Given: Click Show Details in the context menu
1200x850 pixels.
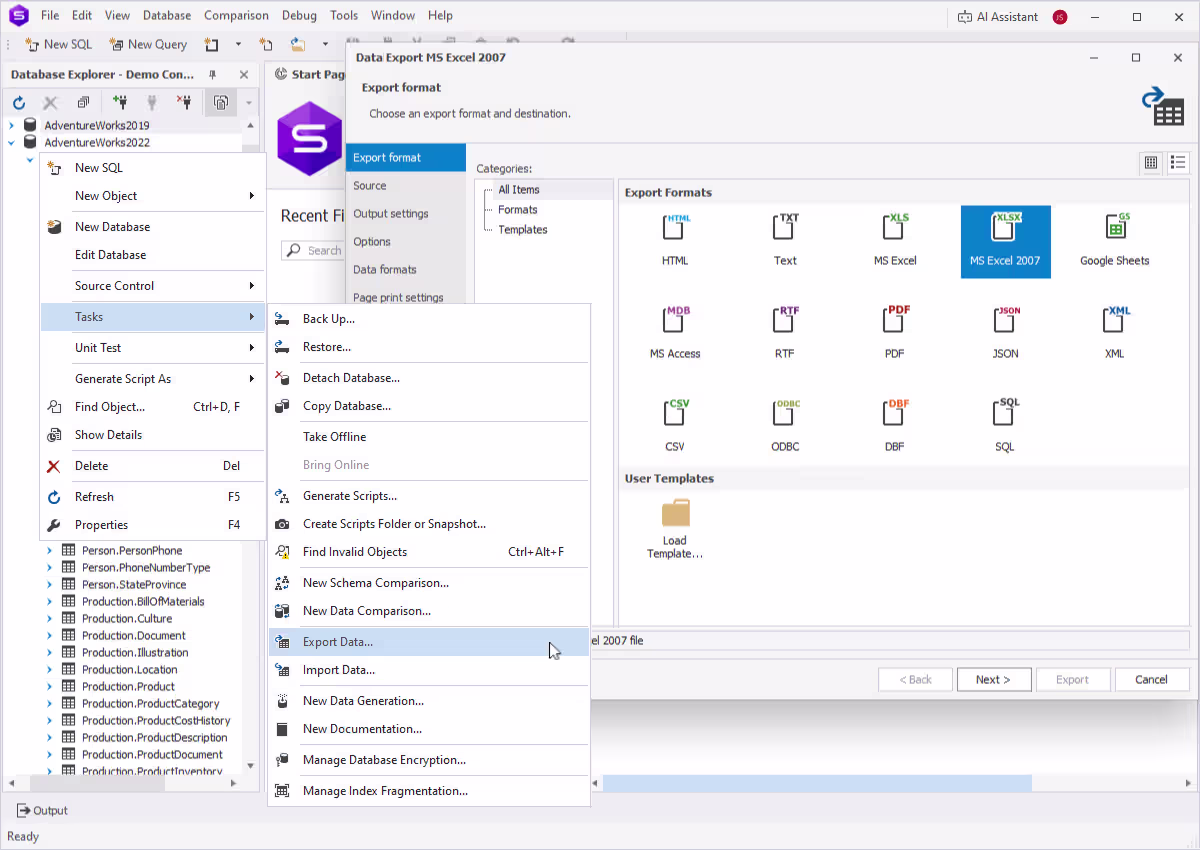Looking at the screenshot, I should point(153,435).
